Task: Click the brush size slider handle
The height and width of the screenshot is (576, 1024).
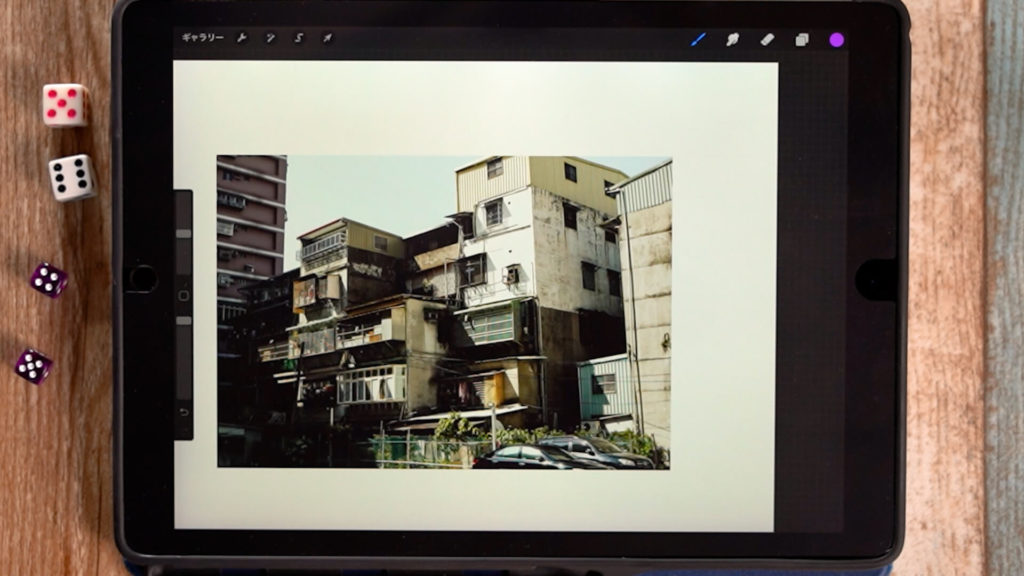Action: click(184, 233)
